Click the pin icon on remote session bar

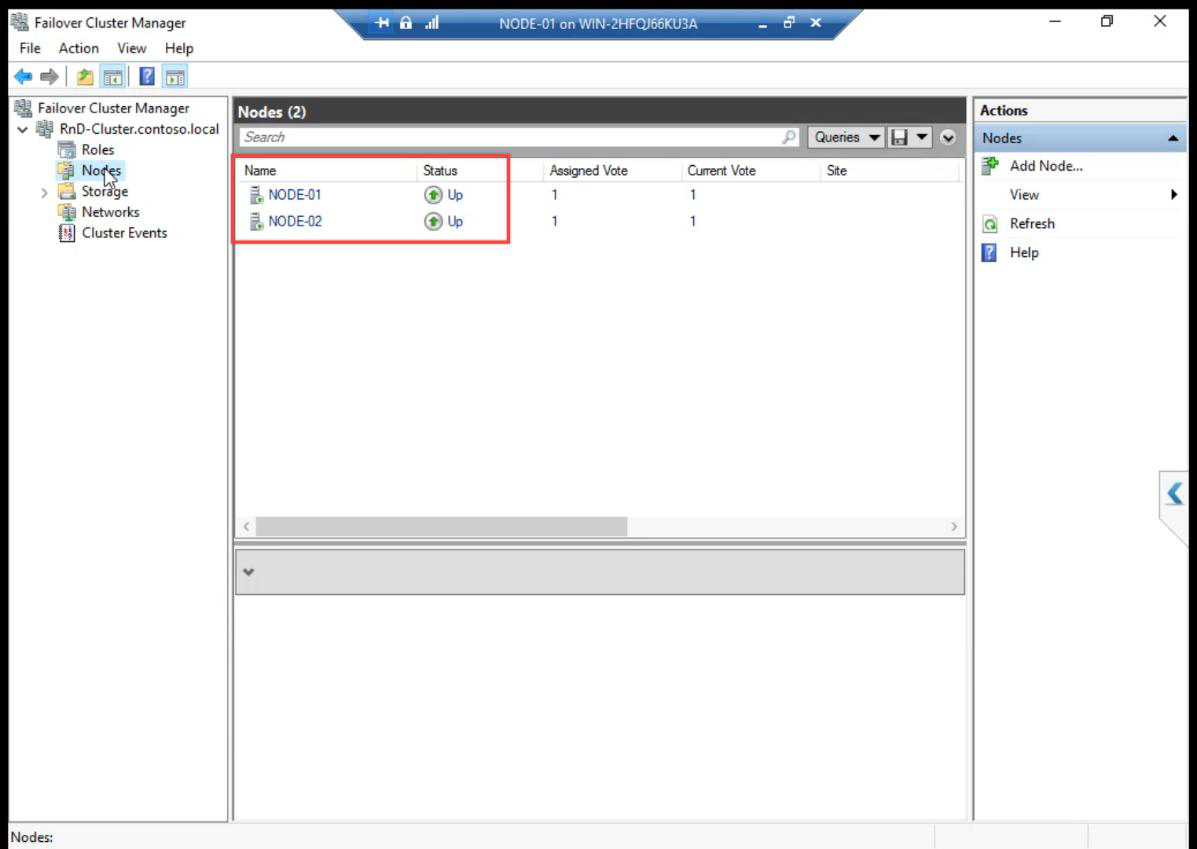(382, 23)
